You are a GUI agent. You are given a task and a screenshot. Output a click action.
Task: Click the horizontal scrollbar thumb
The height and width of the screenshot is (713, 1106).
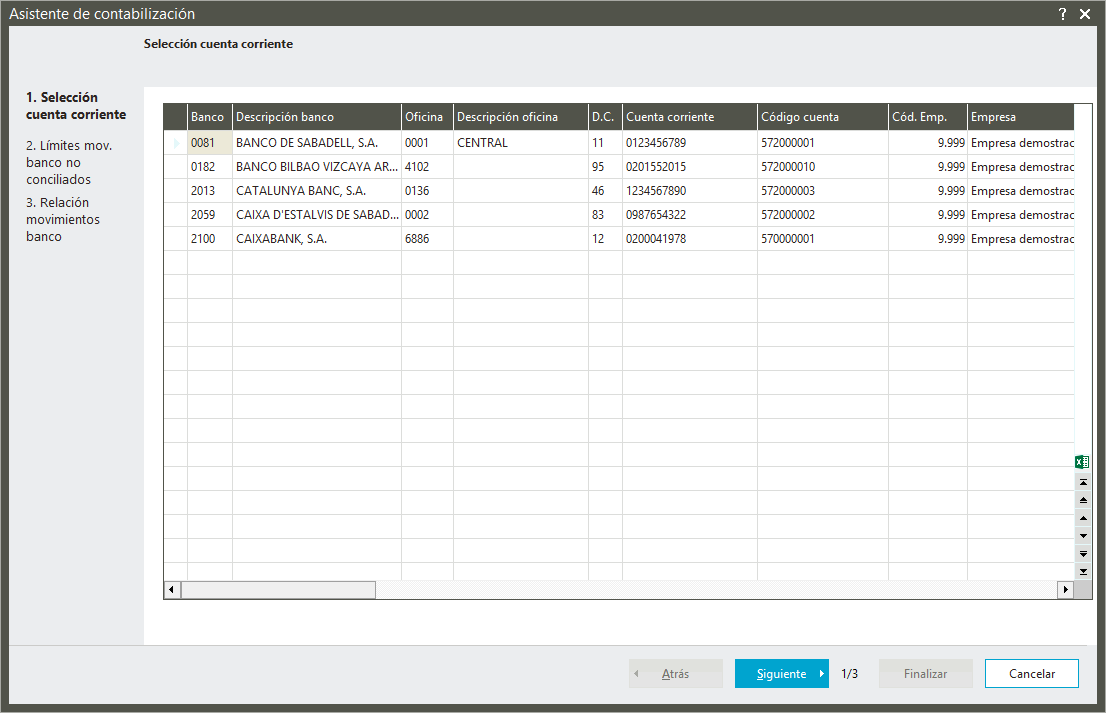(x=278, y=590)
